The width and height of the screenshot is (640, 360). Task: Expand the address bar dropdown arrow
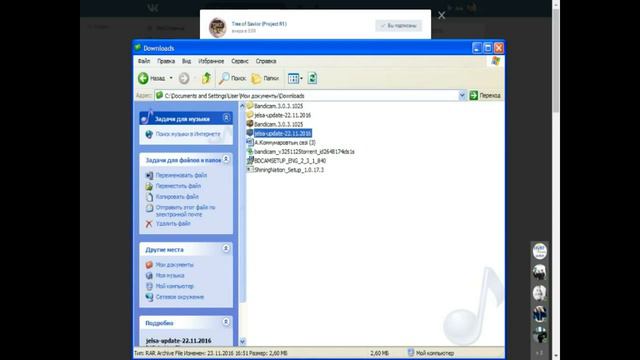pyautogui.click(x=462, y=96)
